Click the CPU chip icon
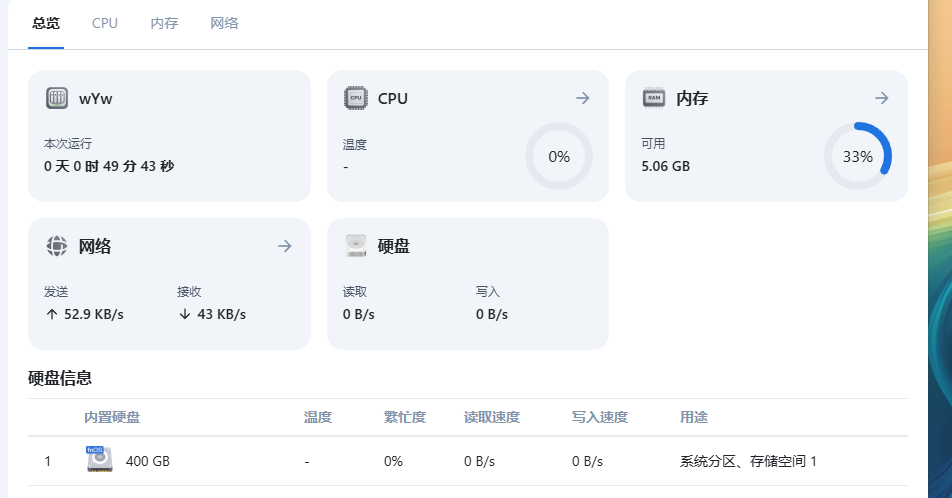Viewport: 952px width, 498px height. (x=356, y=98)
